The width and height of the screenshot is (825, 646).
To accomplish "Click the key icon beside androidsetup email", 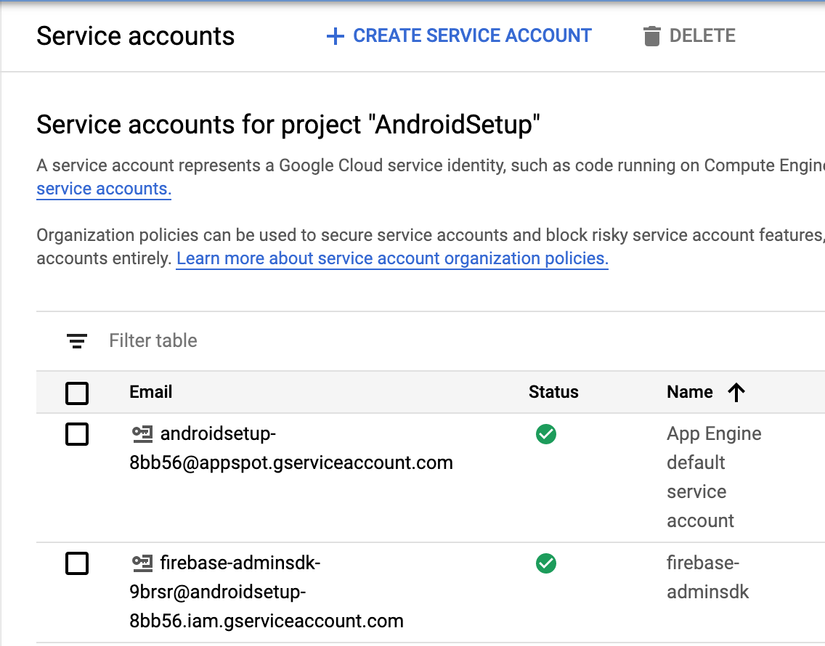I will 142,434.
